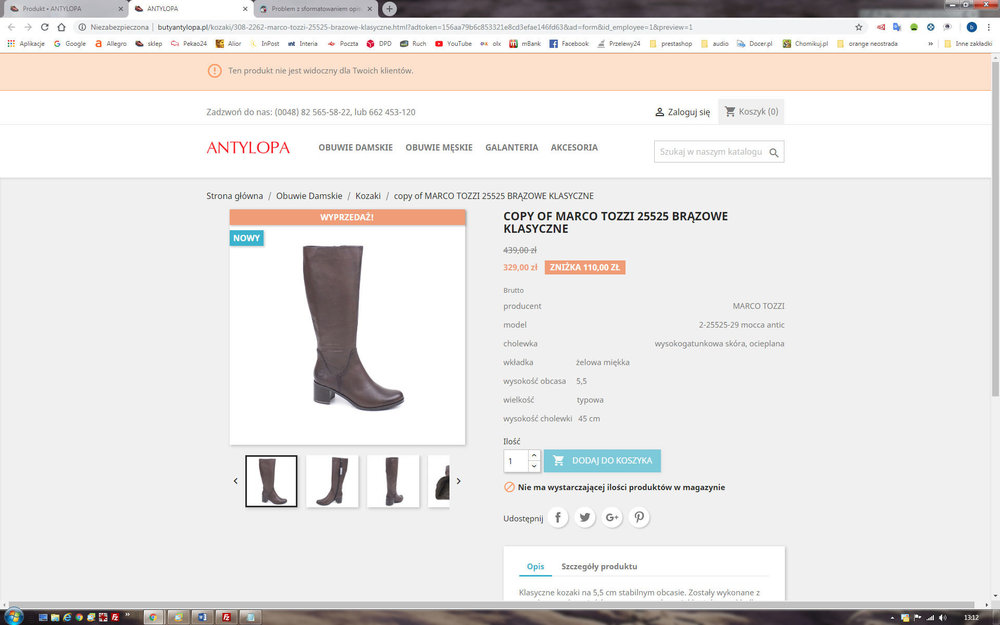Show previous thumbnails with left arrow
Screen dimensions: 1000x625
click(x=235, y=481)
